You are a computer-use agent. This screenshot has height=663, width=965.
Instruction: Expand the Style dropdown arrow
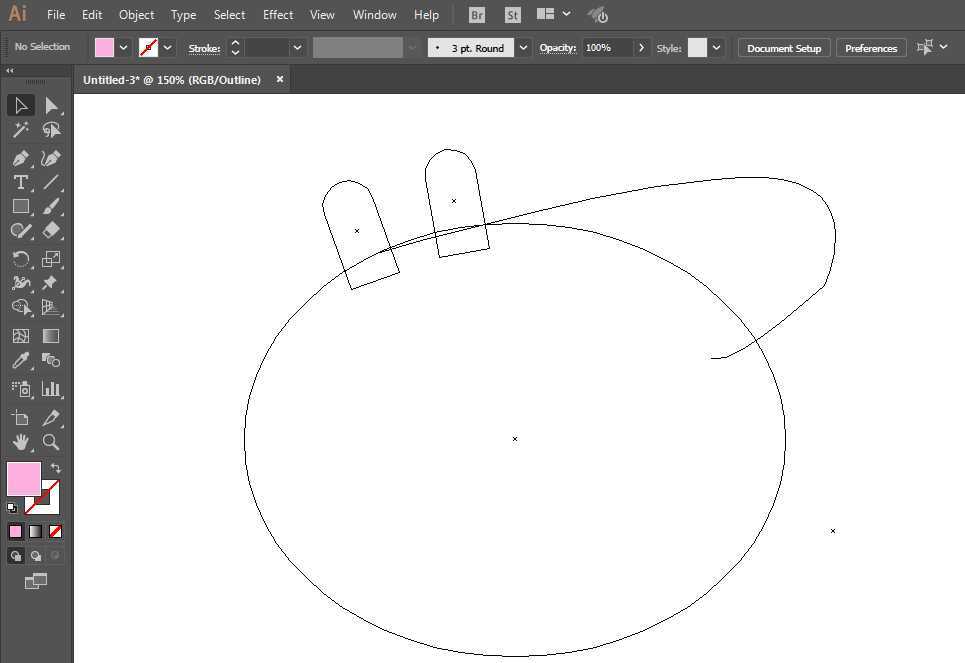pyautogui.click(x=716, y=48)
